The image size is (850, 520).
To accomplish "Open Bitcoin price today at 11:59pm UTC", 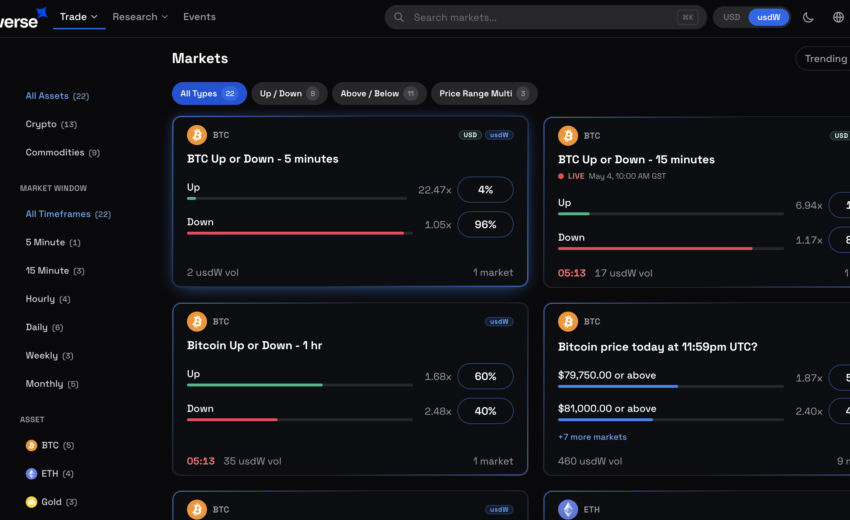I will click(x=658, y=346).
